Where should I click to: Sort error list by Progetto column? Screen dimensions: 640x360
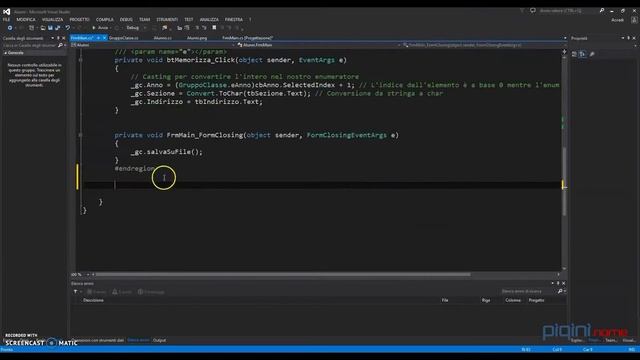[536, 300]
